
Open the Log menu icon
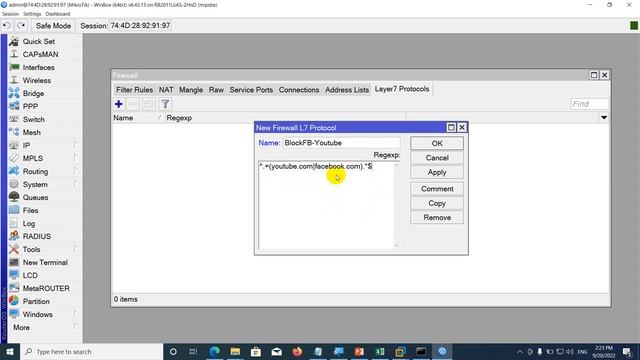click(x=14, y=223)
